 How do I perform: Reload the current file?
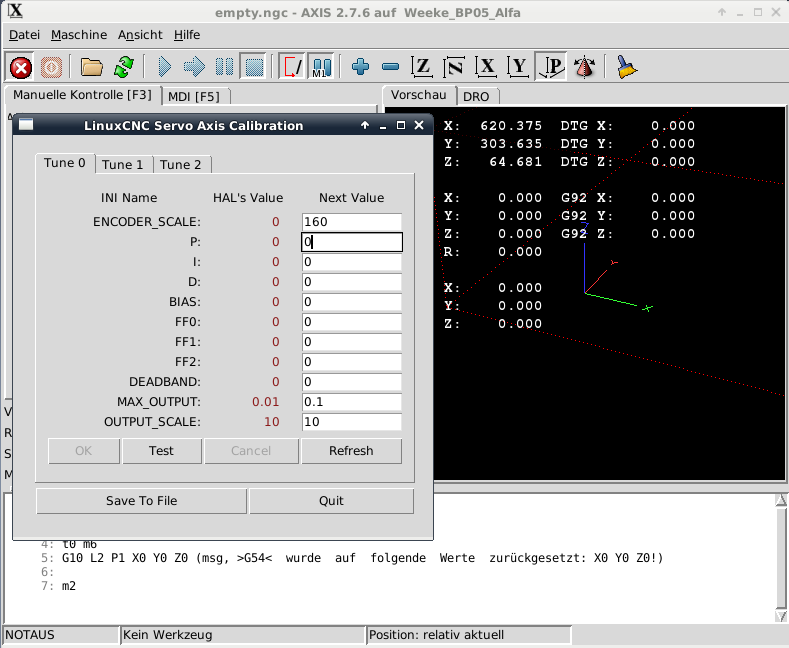pyautogui.click(x=123, y=67)
